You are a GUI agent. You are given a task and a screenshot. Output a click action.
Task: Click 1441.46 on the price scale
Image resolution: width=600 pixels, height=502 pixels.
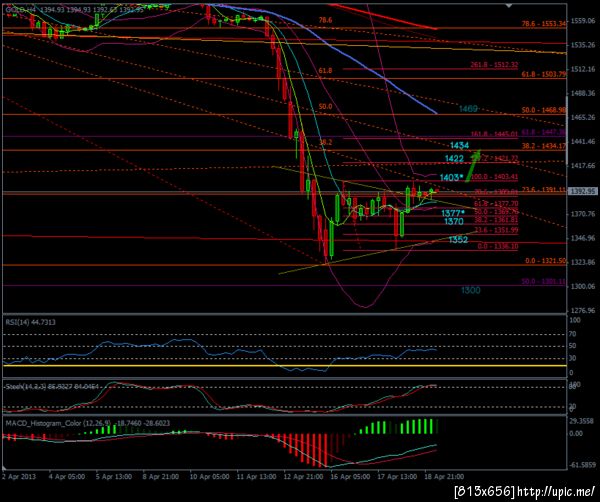pyautogui.click(x=581, y=141)
